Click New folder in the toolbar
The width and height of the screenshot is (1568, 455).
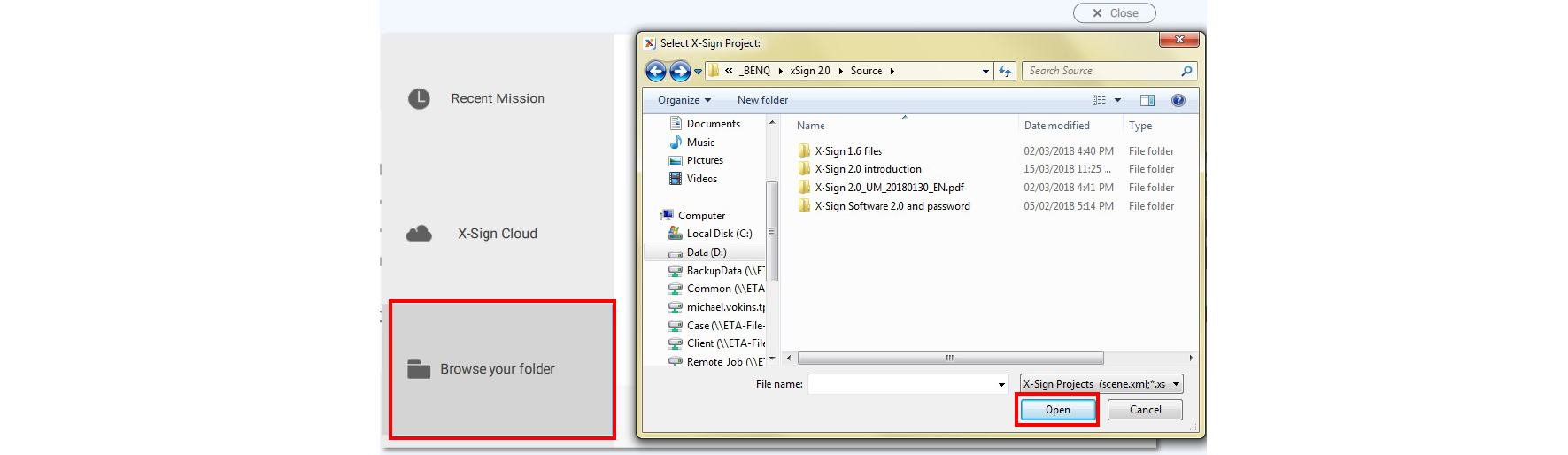762,100
